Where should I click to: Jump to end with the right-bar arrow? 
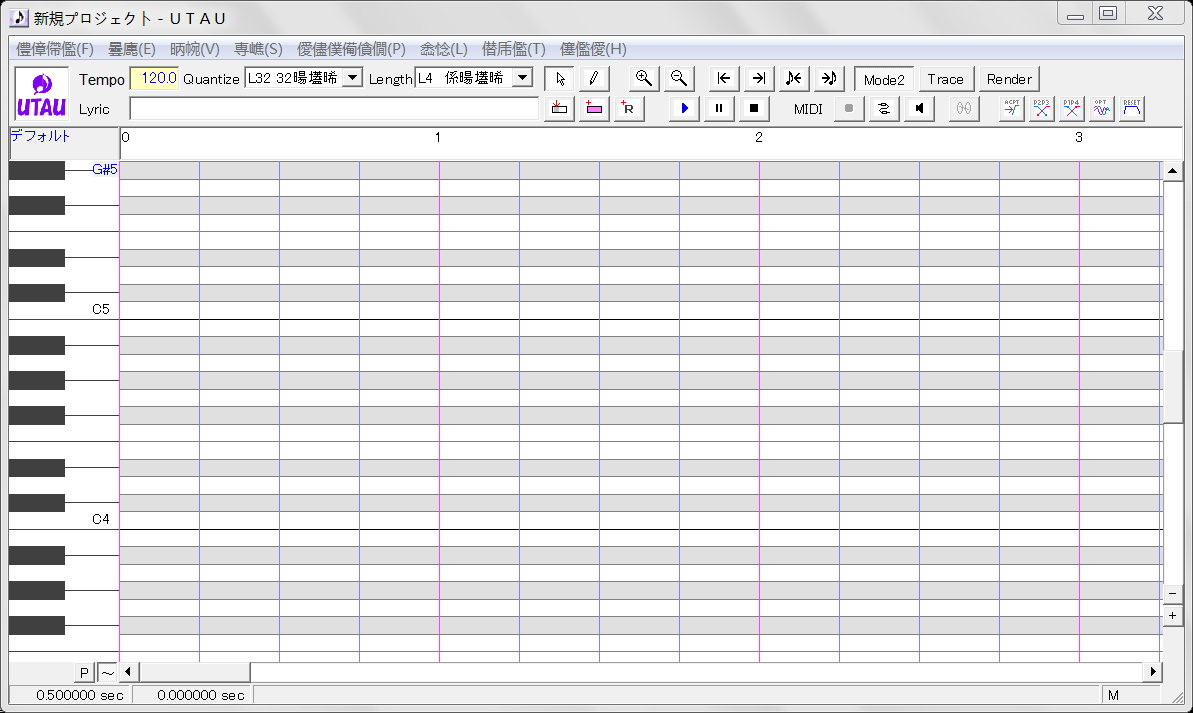click(x=759, y=78)
